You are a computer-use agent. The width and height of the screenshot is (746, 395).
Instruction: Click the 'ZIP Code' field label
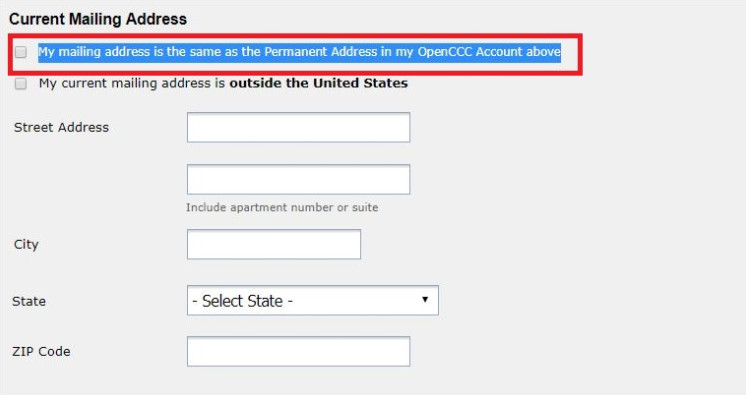(x=41, y=352)
